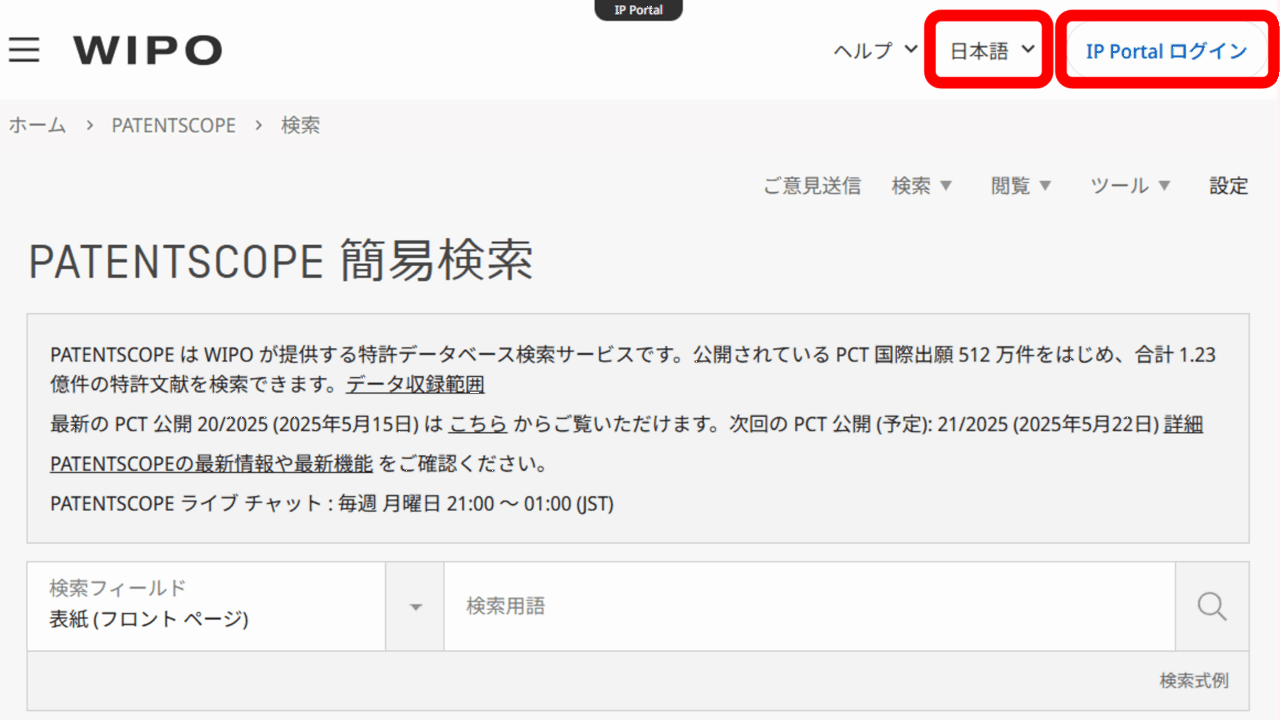This screenshot has height=720, width=1280.
Task: Open 検索式例 query examples
Action: [x=1194, y=681]
